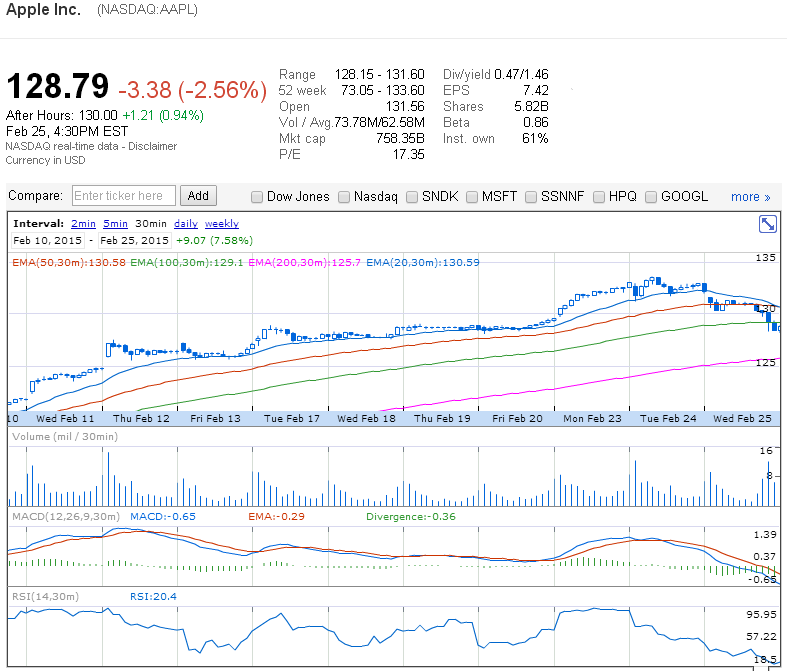Click the Wed Feb 11 timeline label
787x671 pixels.
(x=65, y=419)
